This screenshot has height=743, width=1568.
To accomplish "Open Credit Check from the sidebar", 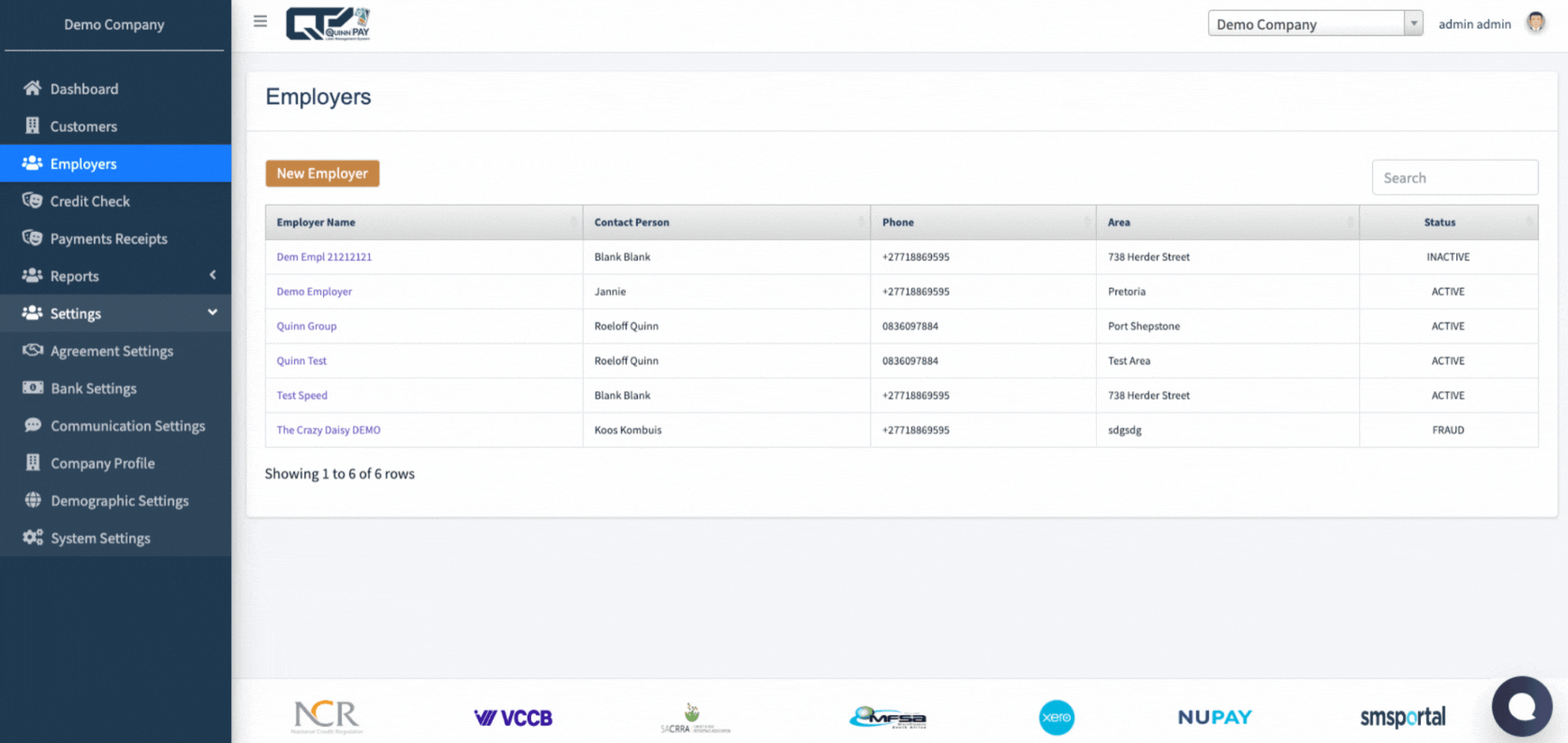I will [90, 201].
